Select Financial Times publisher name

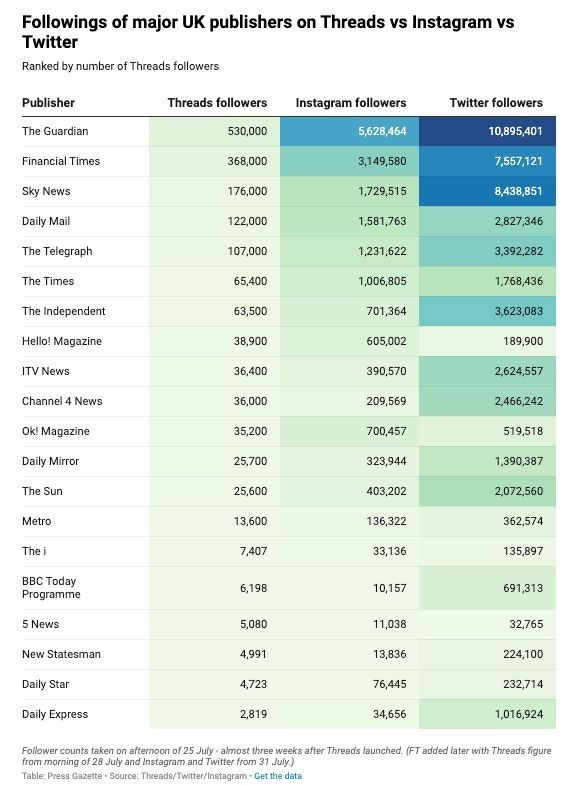pyautogui.click(x=61, y=161)
